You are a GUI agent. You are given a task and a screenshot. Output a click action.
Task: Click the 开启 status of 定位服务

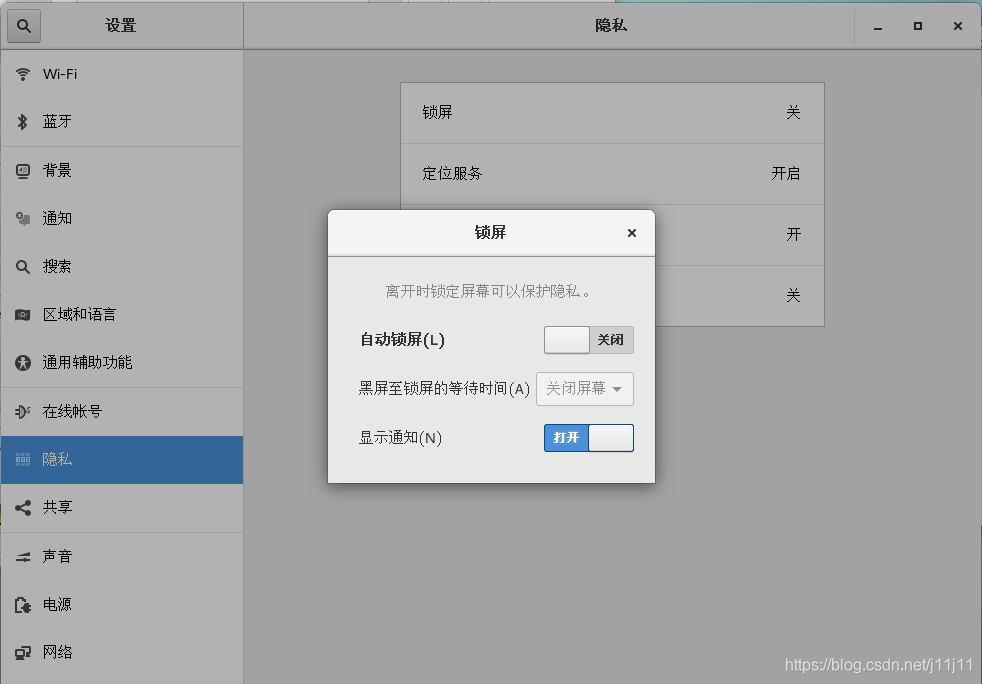[x=785, y=174]
